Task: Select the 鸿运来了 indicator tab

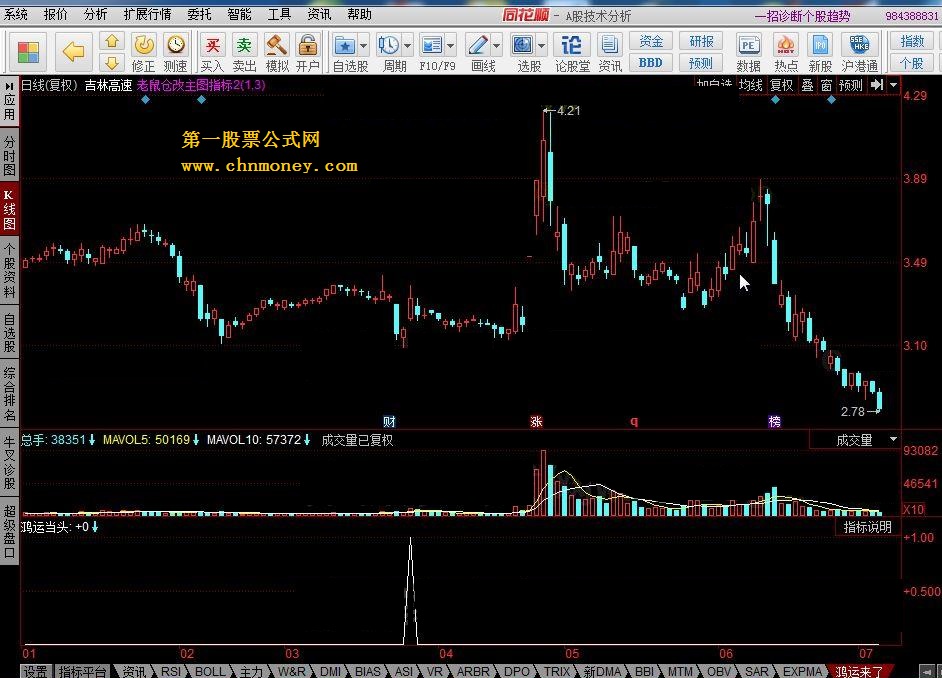Action: pos(860,671)
